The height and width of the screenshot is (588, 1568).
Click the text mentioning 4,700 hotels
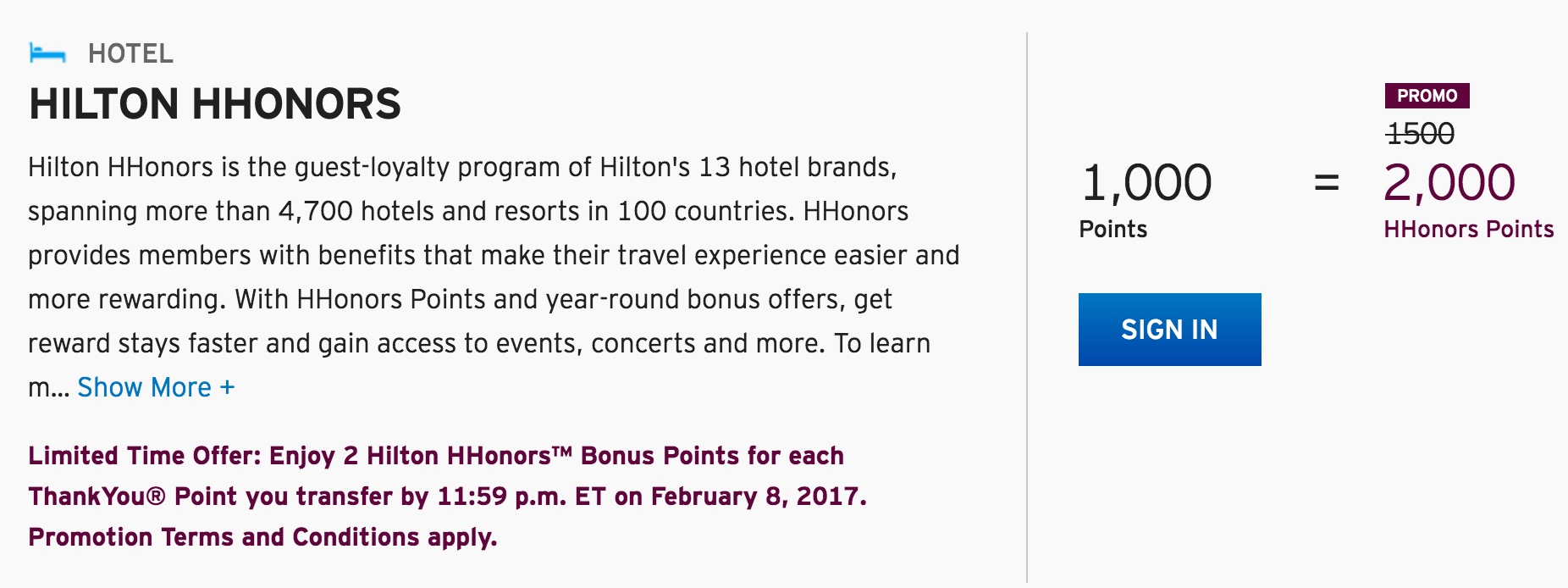pos(315,211)
